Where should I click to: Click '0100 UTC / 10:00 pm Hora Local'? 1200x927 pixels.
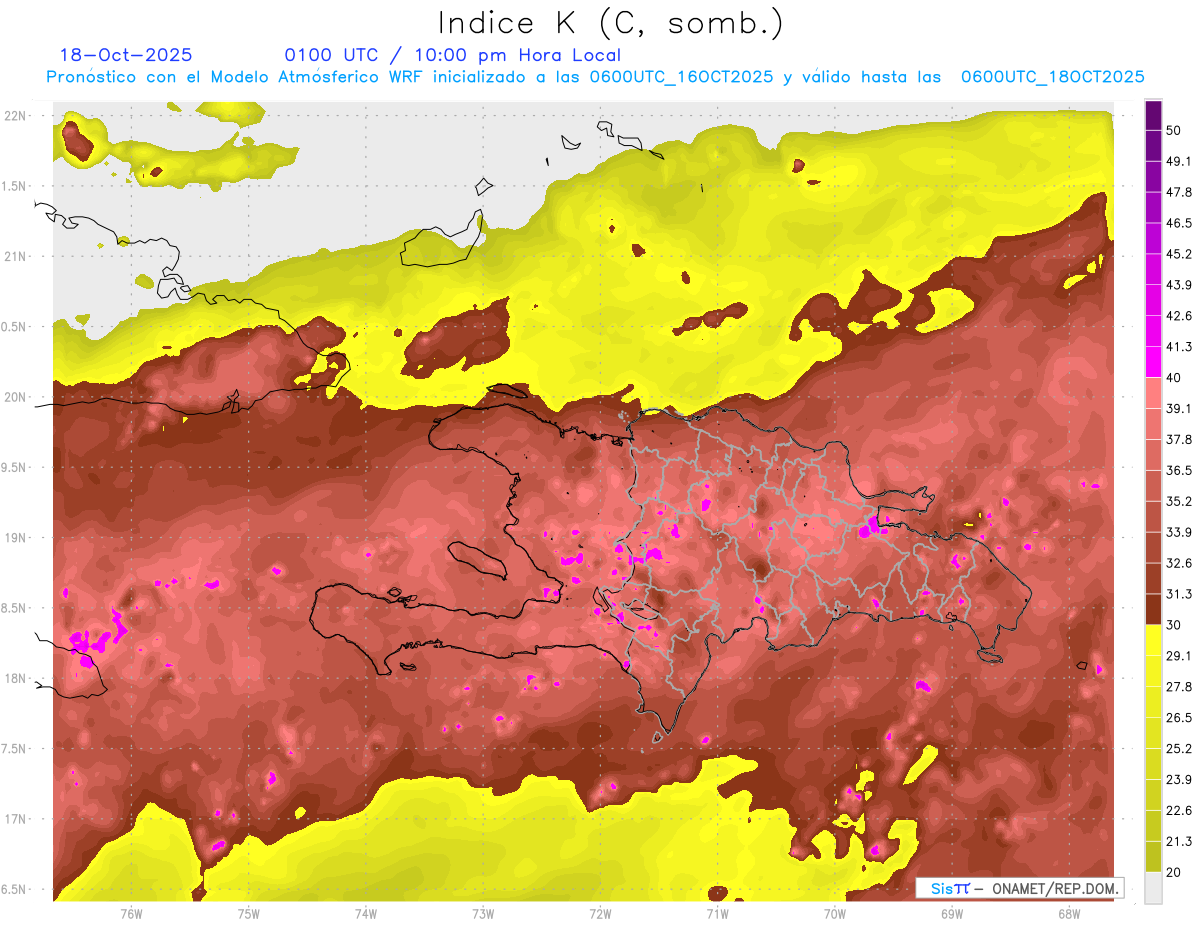tap(453, 55)
